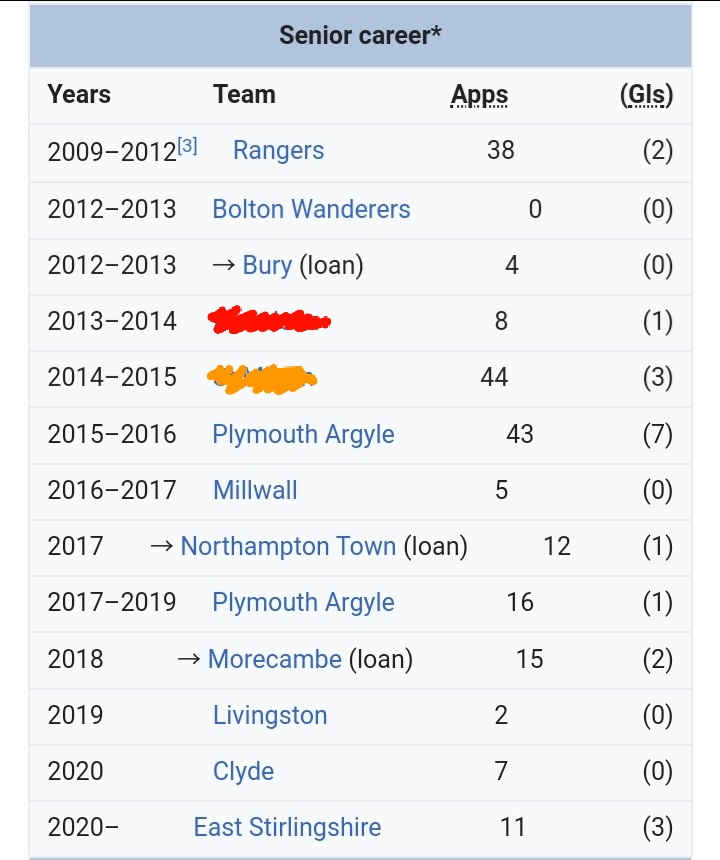Click the Plymouth Argyle link for 2015–2016
This screenshot has height=860, width=720.
[x=303, y=434]
